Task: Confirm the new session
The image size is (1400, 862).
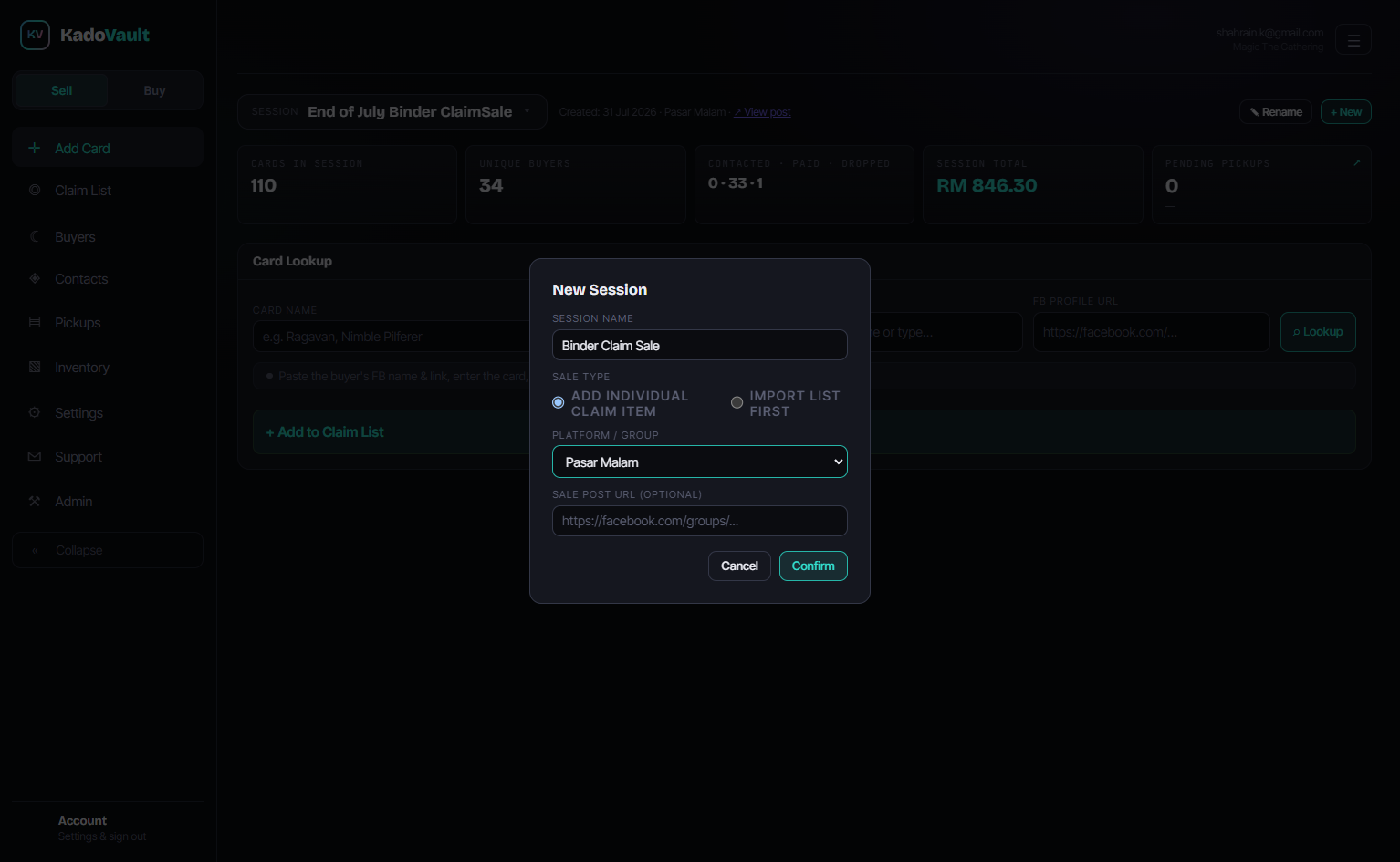Action: pos(813,566)
